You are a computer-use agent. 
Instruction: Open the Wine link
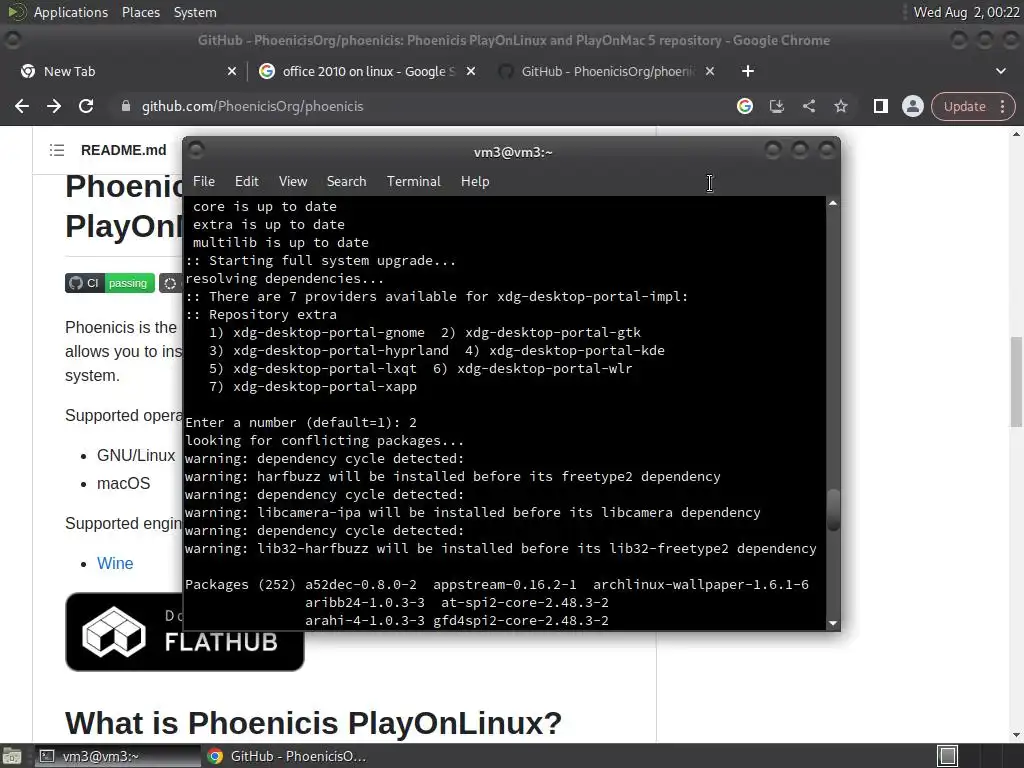pos(115,564)
